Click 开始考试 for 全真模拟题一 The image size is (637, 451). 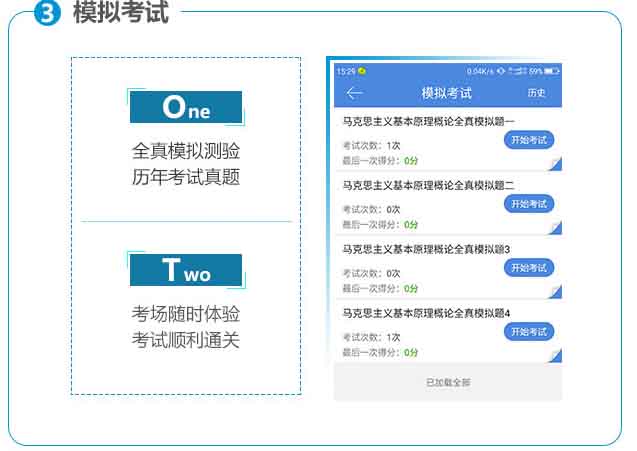(x=528, y=140)
